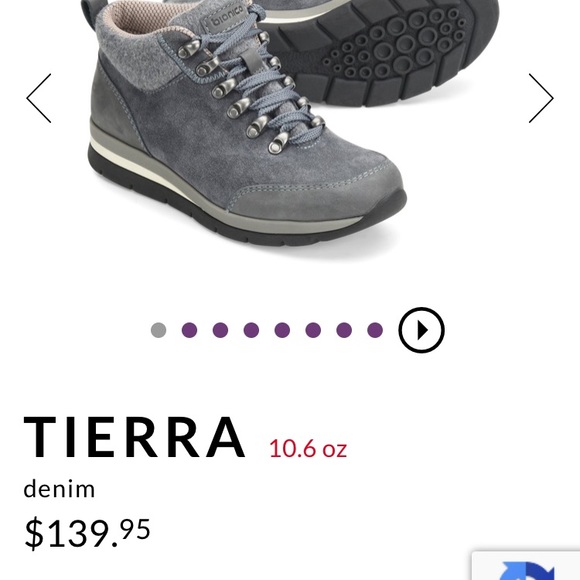Select the seventh carousel dot
This screenshot has height=580, width=580.
click(x=344, y=330)
